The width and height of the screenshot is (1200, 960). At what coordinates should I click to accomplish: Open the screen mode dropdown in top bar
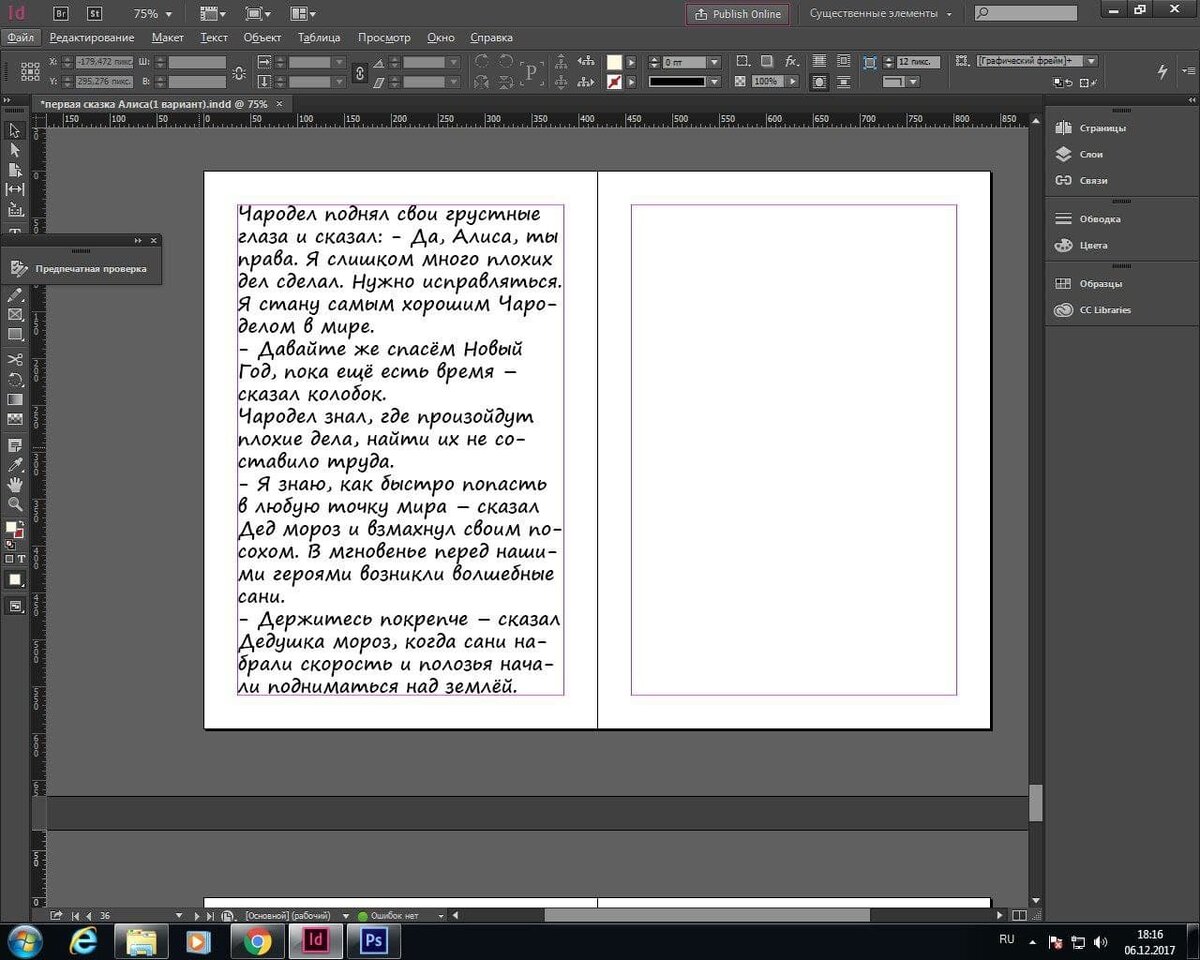[257, 14]
